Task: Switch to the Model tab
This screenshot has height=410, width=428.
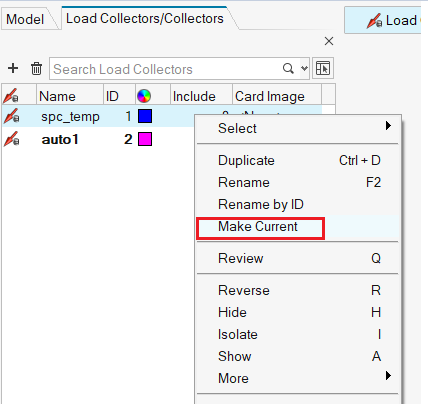Action: [25, 19]
